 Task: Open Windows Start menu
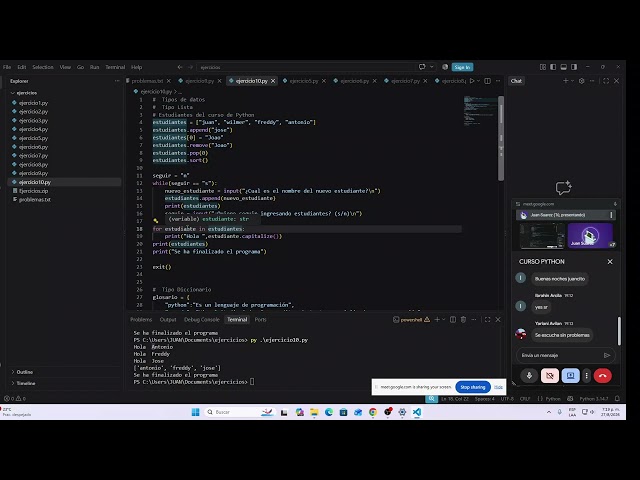click(x=196, y=412)
